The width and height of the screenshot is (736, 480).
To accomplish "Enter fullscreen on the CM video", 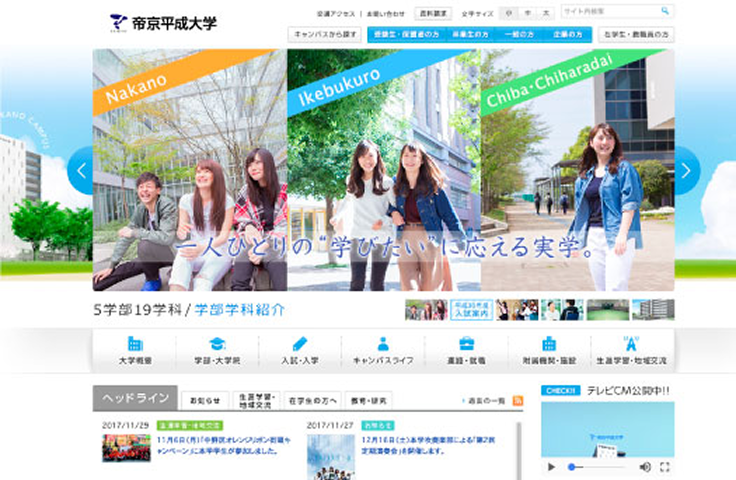I will [x=665, y=467].
